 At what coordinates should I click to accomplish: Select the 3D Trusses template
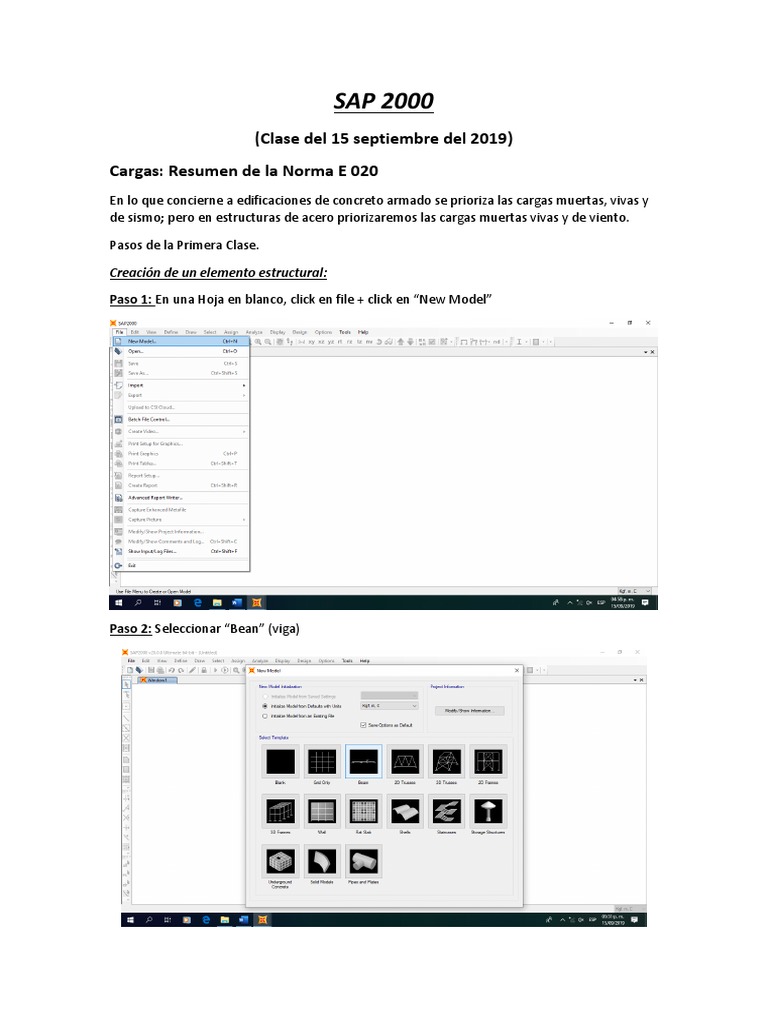coord(447,761)
